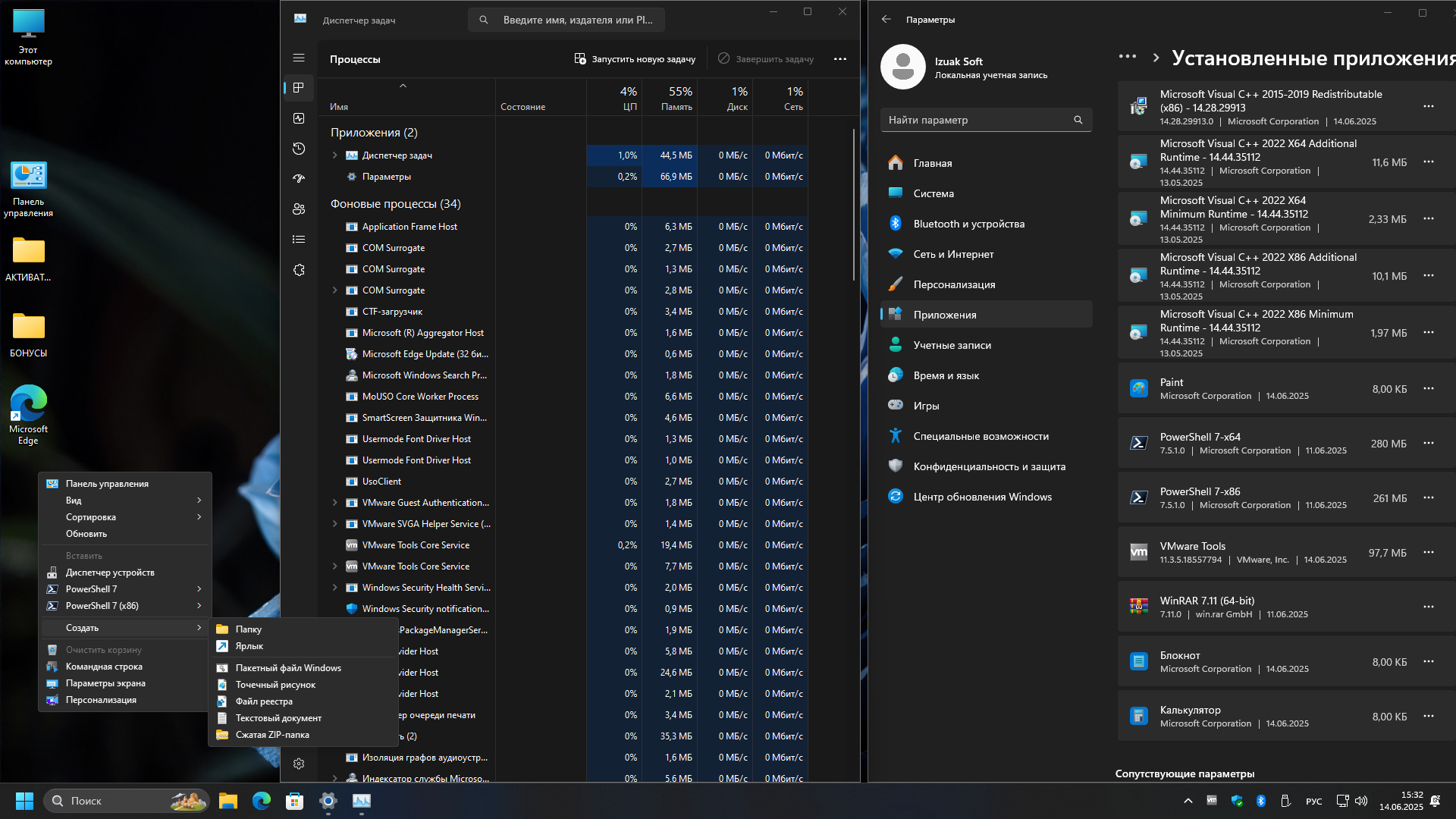Show hidden tray icons chevron
This screenshot has width=1456, height=819.
(x=1188, y=801)
